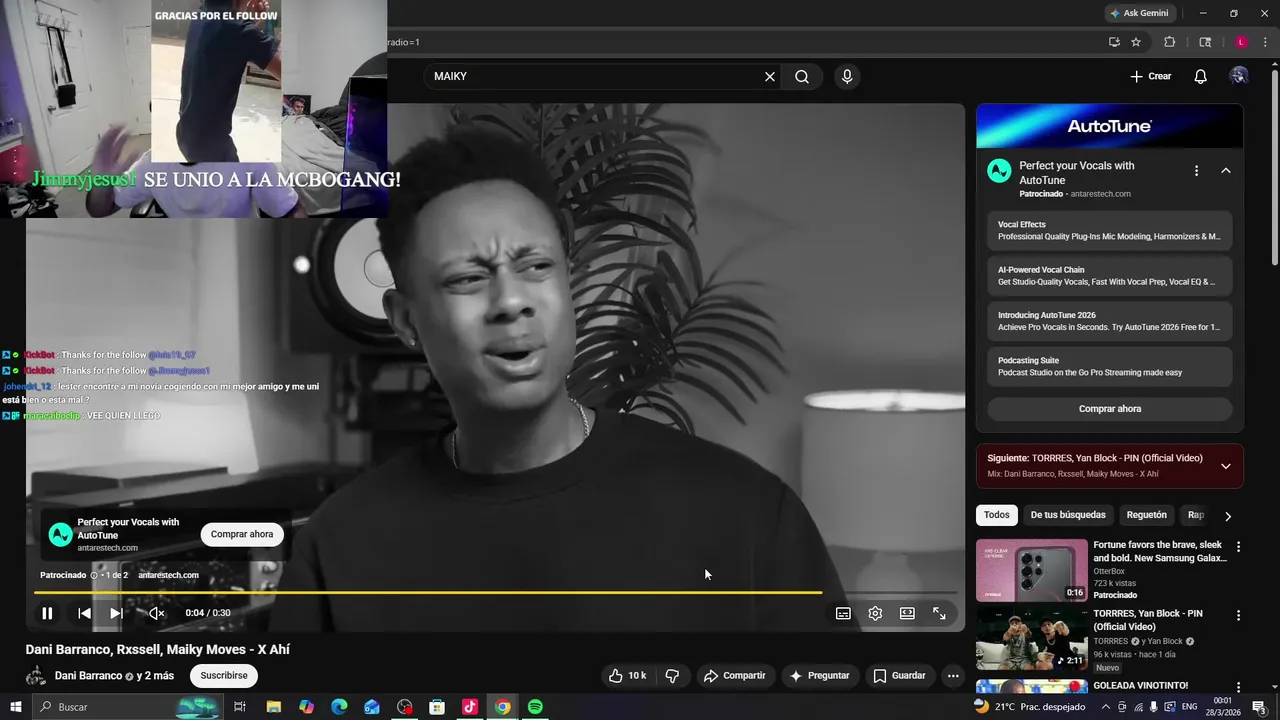Enter fullscreen mode in the player
Viewport: 1280px width, 720px height.
[939, 613]
